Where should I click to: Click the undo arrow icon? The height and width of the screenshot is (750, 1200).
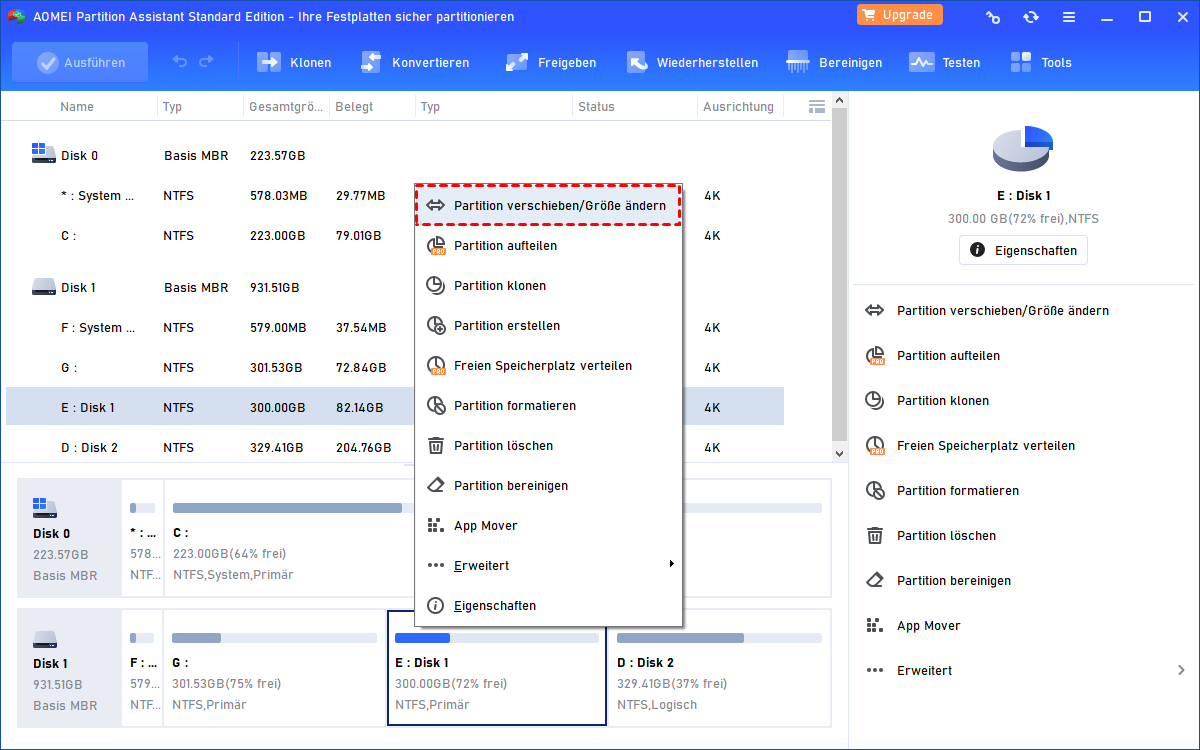(180, 62)
